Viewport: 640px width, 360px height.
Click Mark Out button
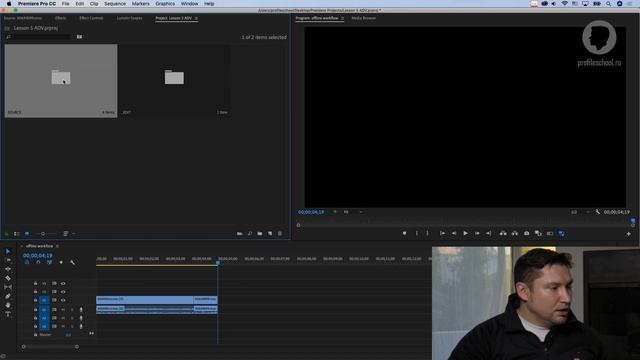tap(427, 233)
